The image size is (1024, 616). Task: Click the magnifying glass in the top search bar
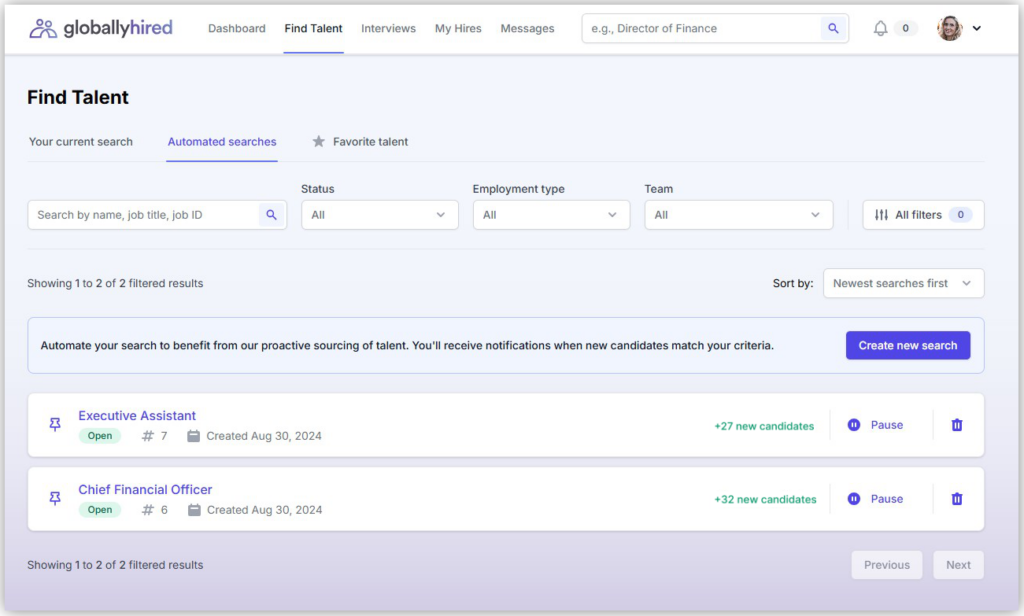[x=833, y=28]
